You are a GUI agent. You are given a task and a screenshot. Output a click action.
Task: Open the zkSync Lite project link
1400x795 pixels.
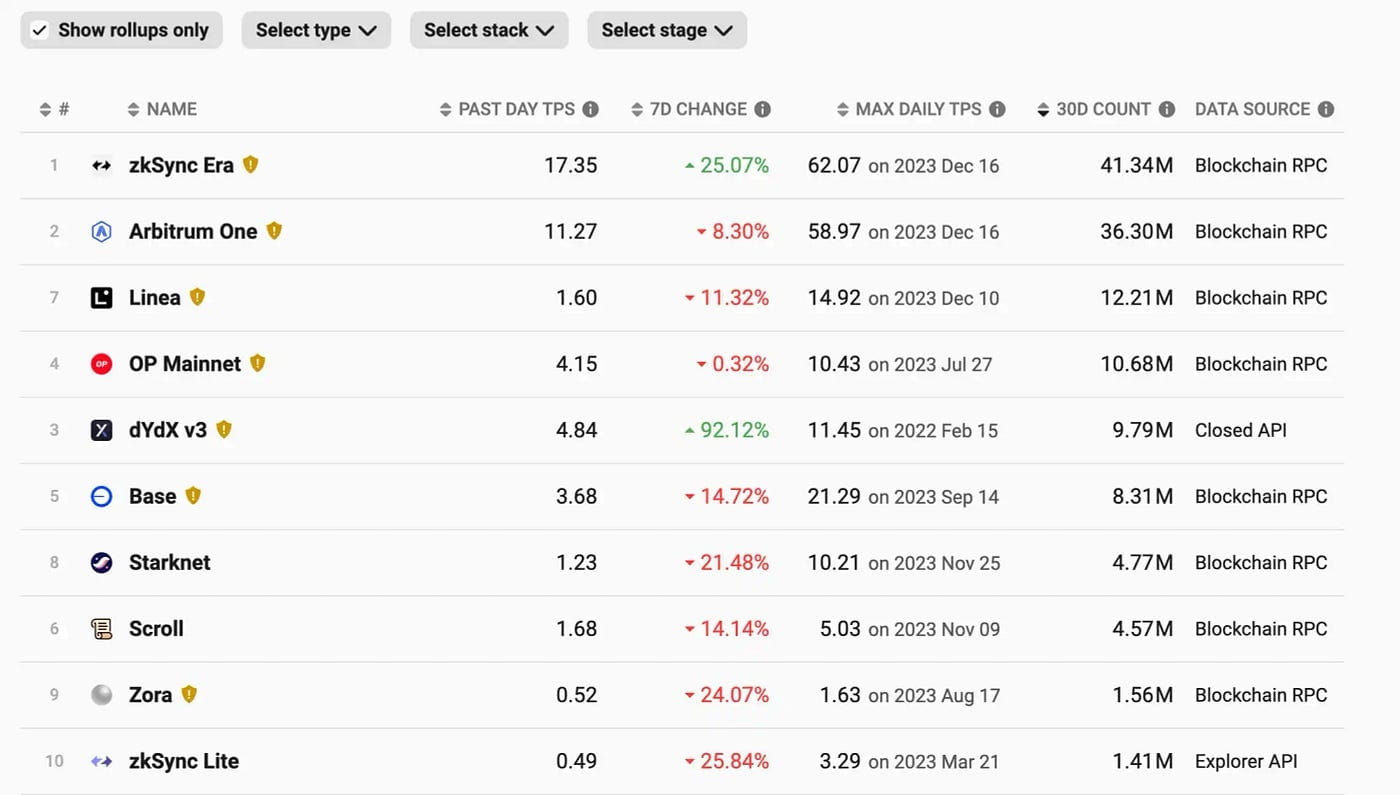(184, 761)
